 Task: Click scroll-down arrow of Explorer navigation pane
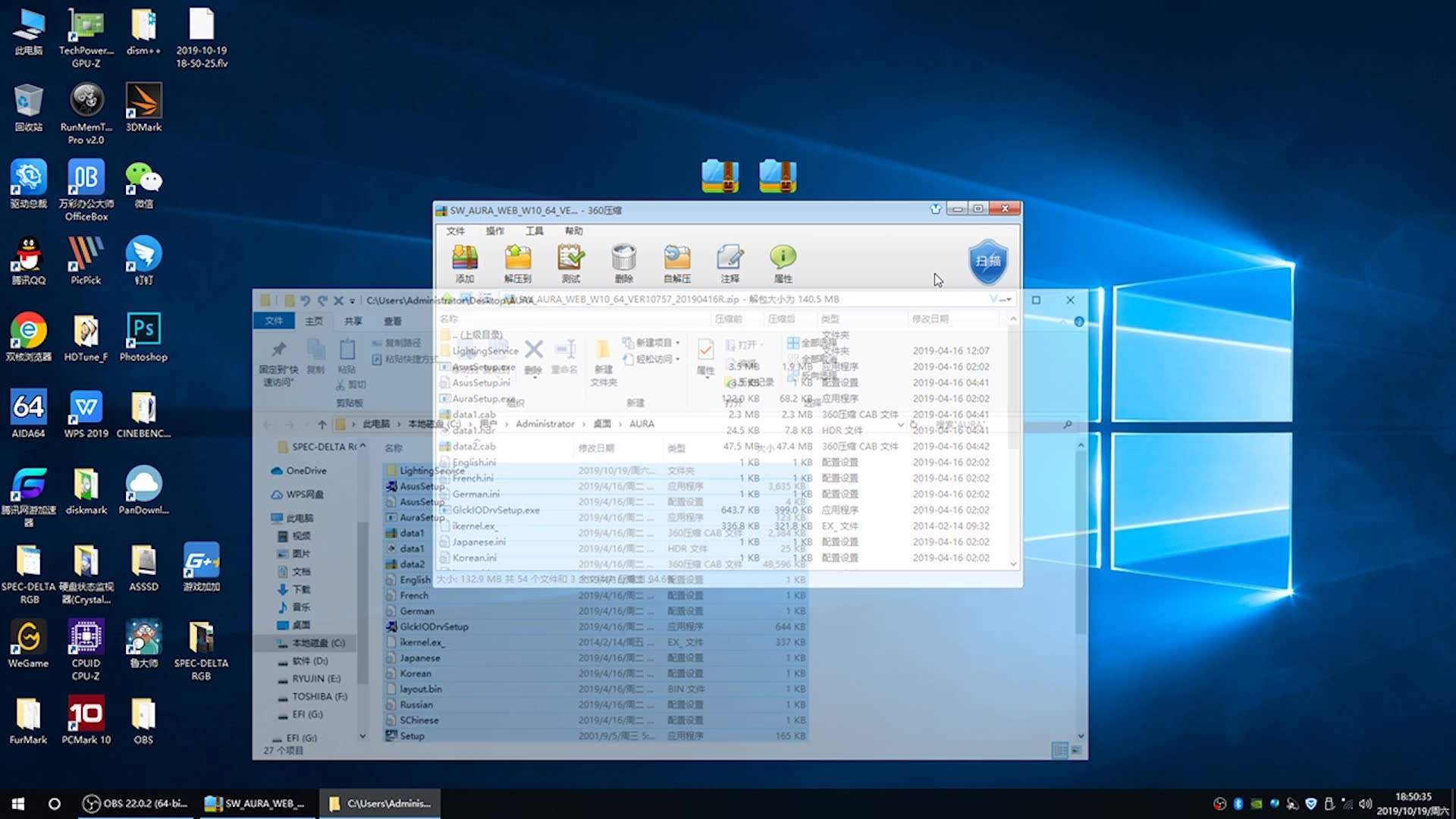(362, 736)
